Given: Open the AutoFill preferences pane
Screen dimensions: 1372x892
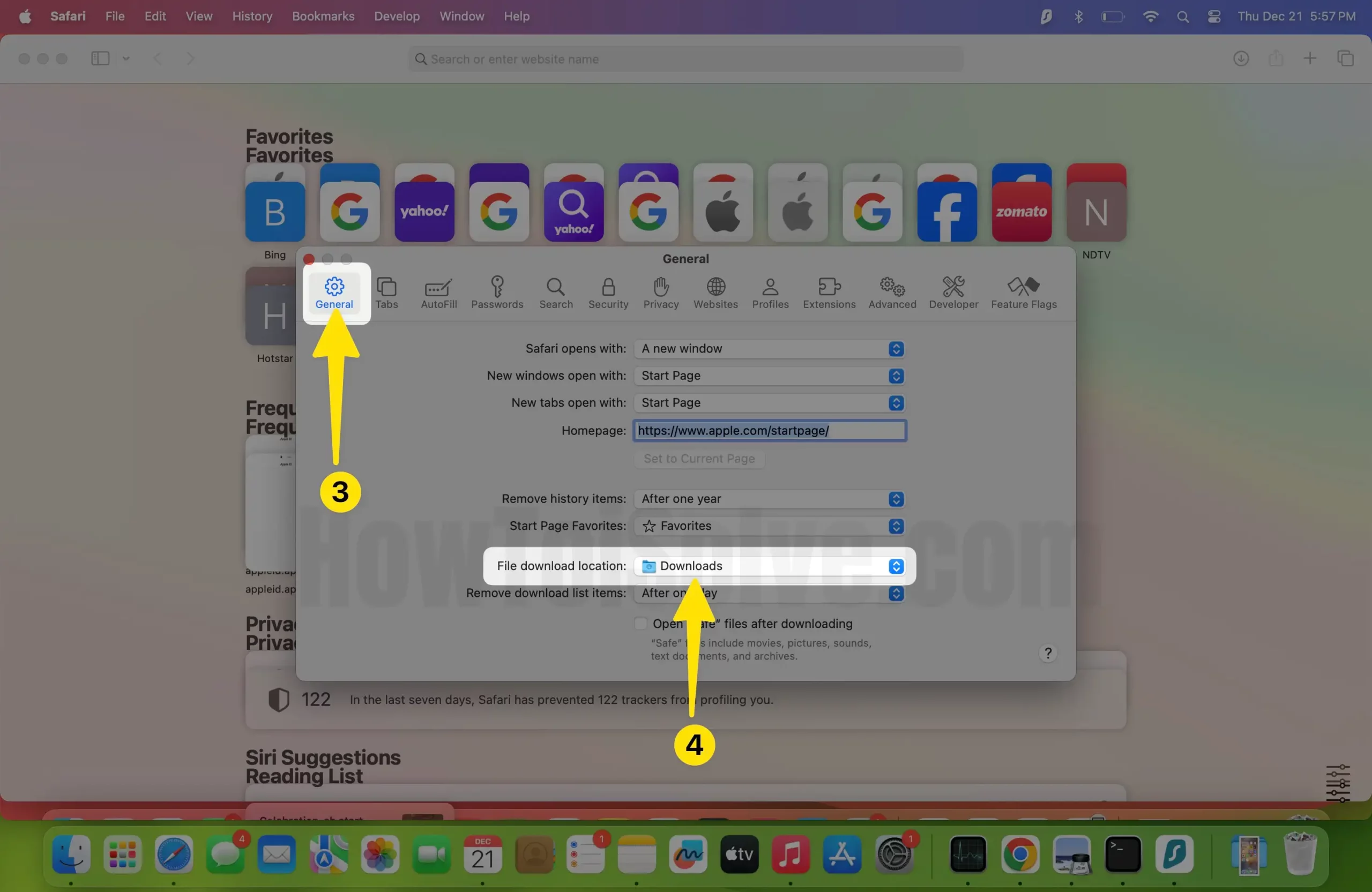Looking at the screenshot, I should click(439, 293).
